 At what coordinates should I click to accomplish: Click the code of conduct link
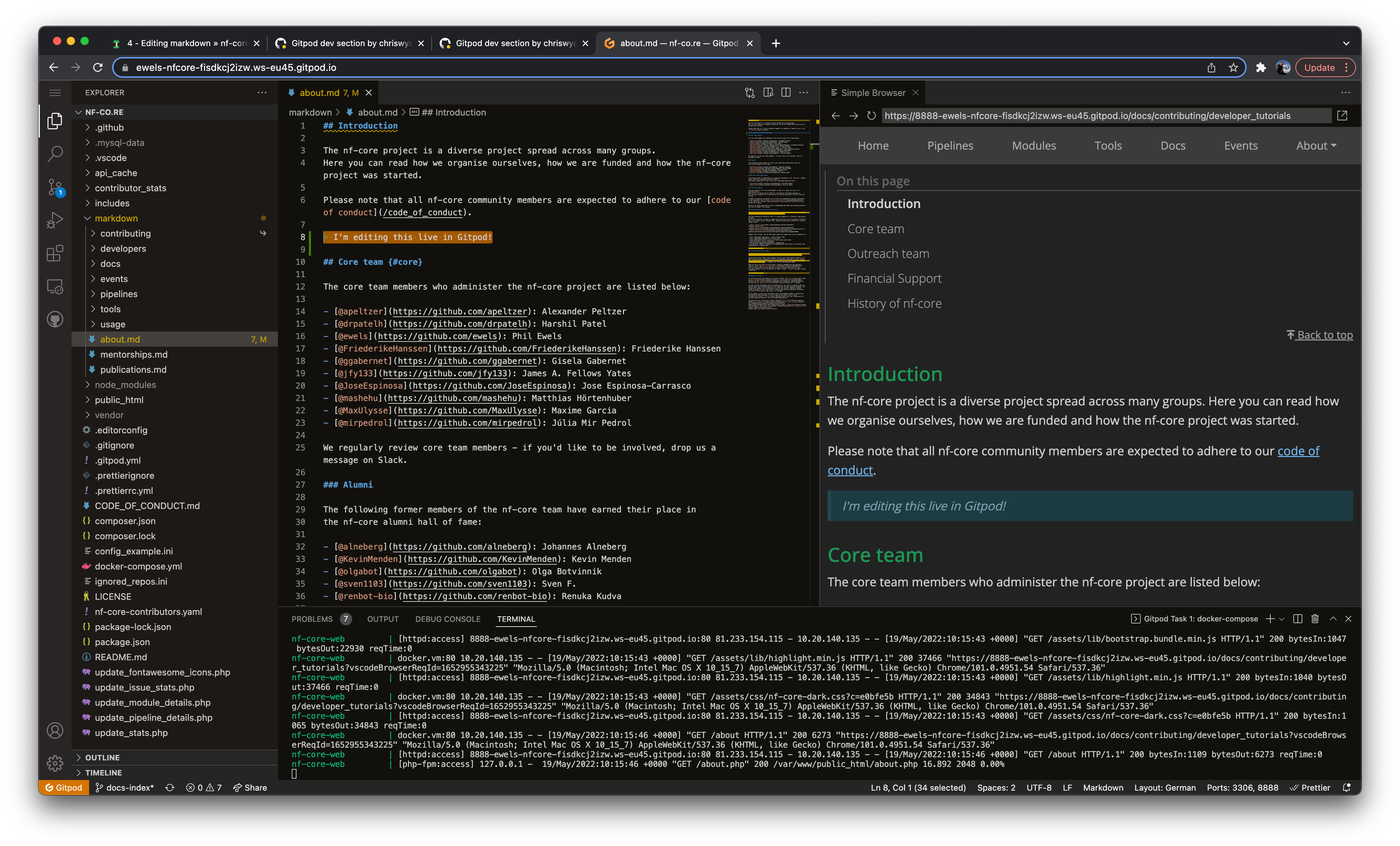tap(1298, 451)
